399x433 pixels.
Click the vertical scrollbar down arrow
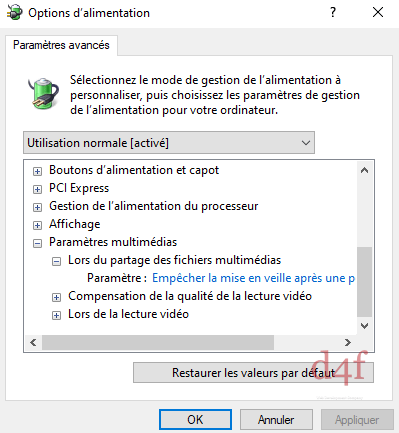pyautogui.click(x=364, y=326)
